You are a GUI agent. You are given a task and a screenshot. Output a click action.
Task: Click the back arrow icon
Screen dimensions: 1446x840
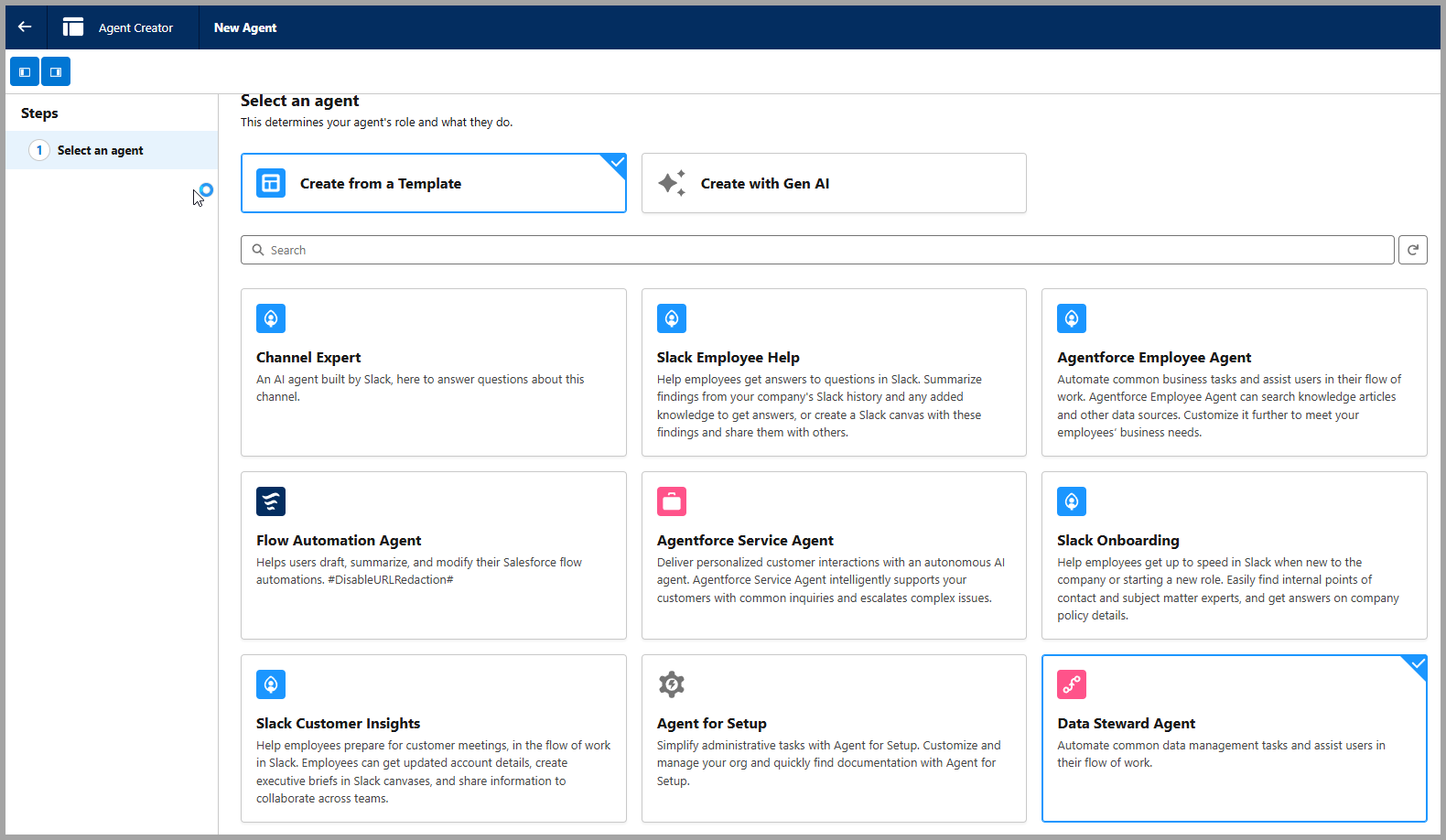point(25,27)
